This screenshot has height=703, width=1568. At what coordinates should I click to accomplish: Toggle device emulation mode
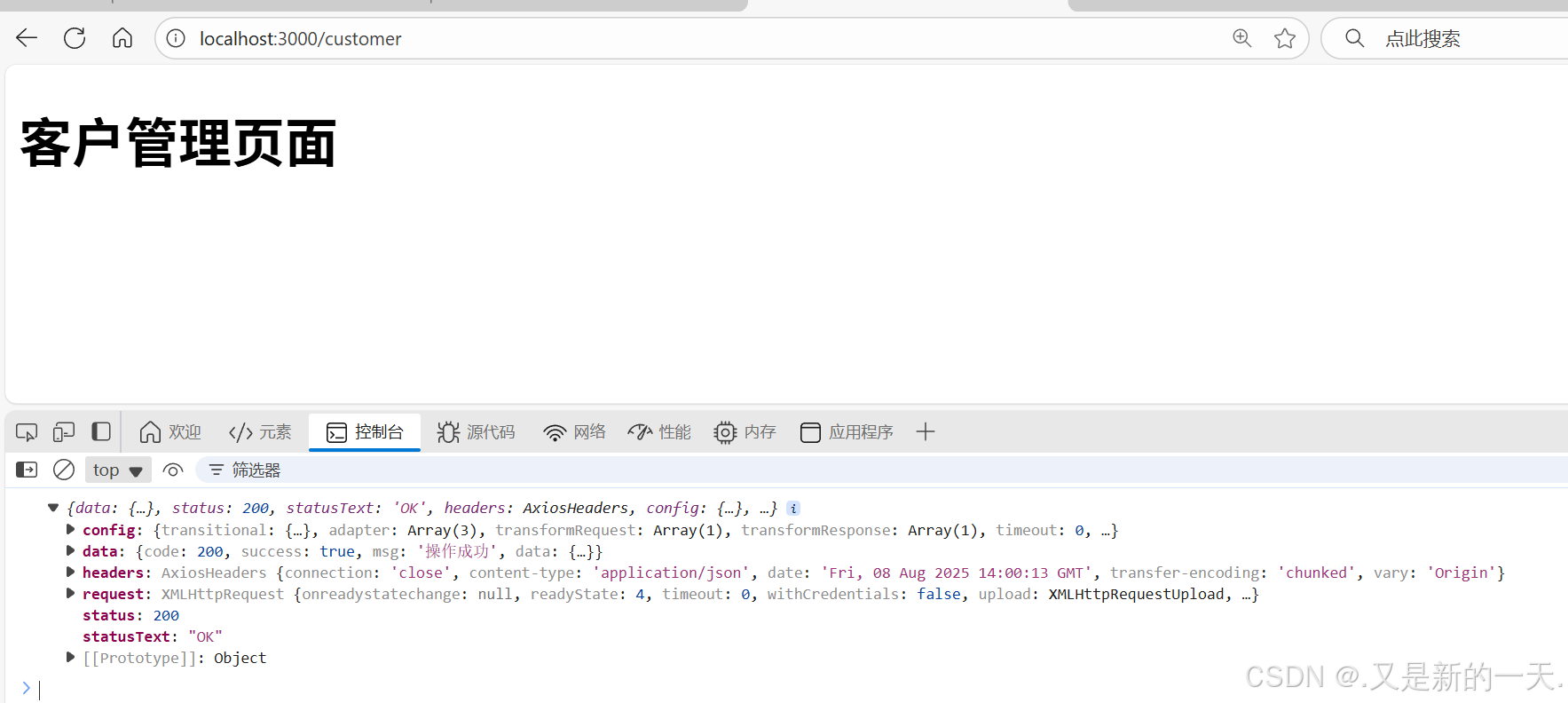tap(64, 432)
